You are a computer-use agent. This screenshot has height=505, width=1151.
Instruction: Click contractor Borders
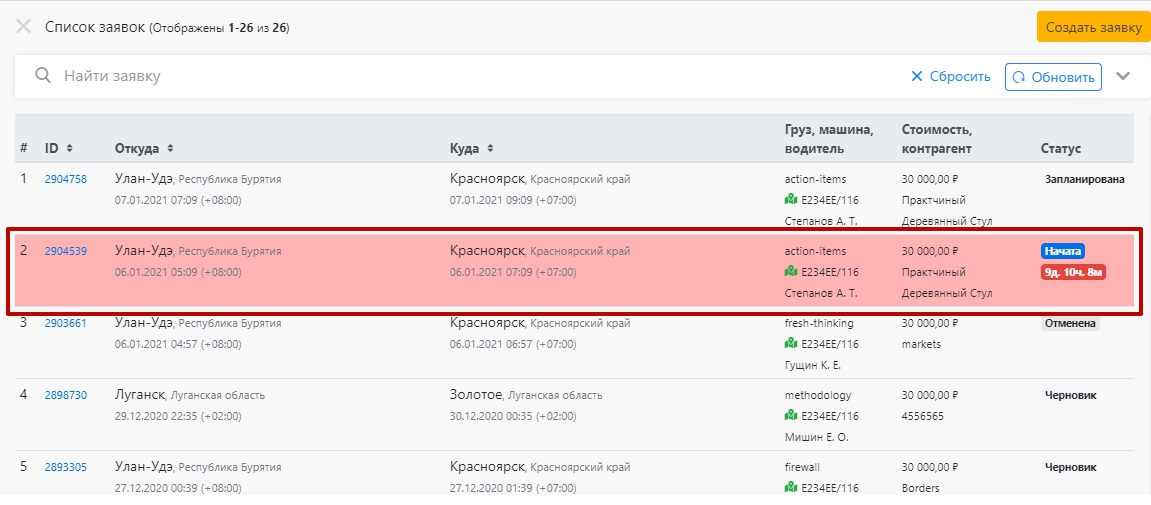(x=920, y=487)
